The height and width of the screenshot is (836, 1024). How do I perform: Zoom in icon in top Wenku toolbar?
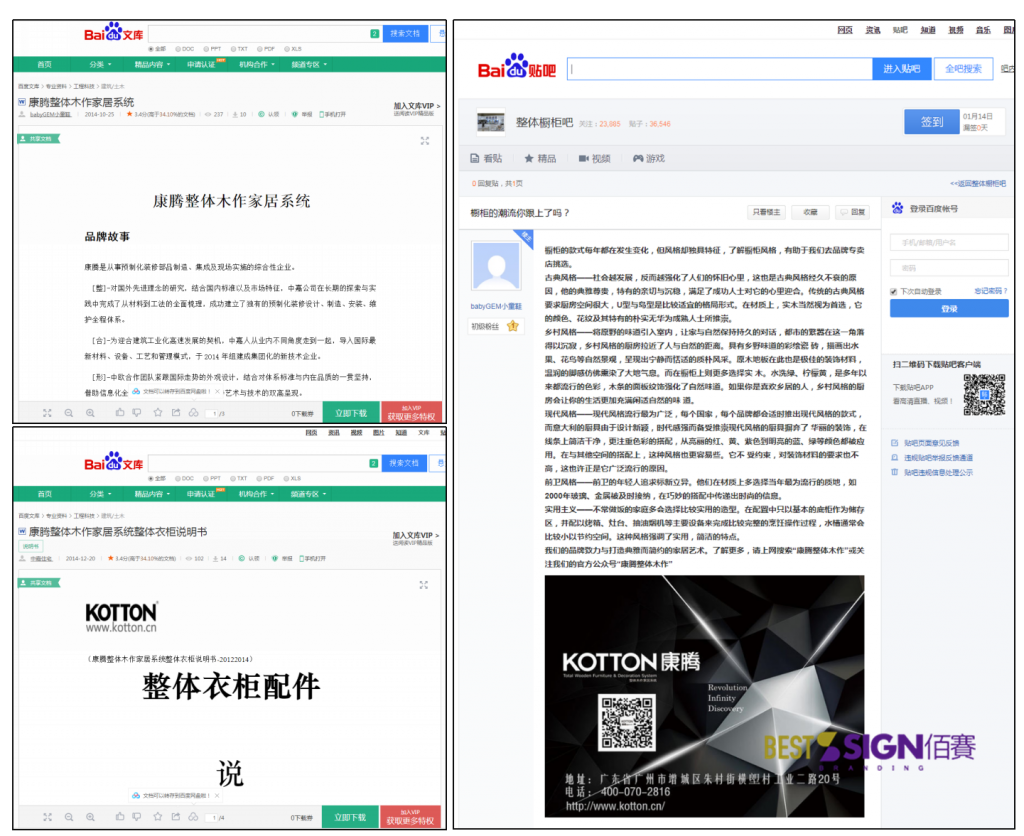click(90, 413)
